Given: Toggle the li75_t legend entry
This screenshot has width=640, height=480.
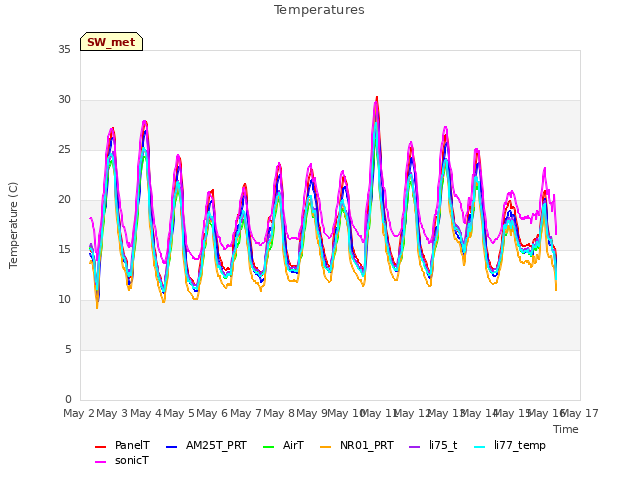Looking at the screenshot, I should coord(433,445).
